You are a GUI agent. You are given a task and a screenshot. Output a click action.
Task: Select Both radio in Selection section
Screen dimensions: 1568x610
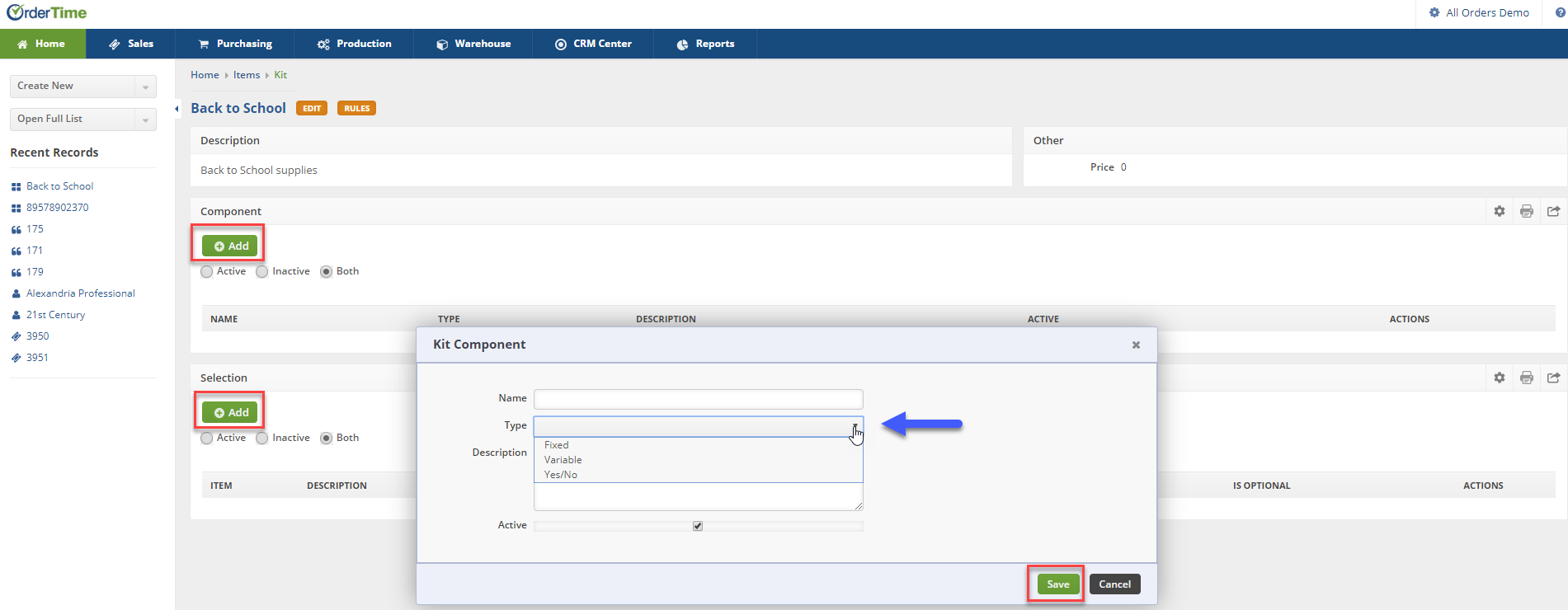[327, 439]
